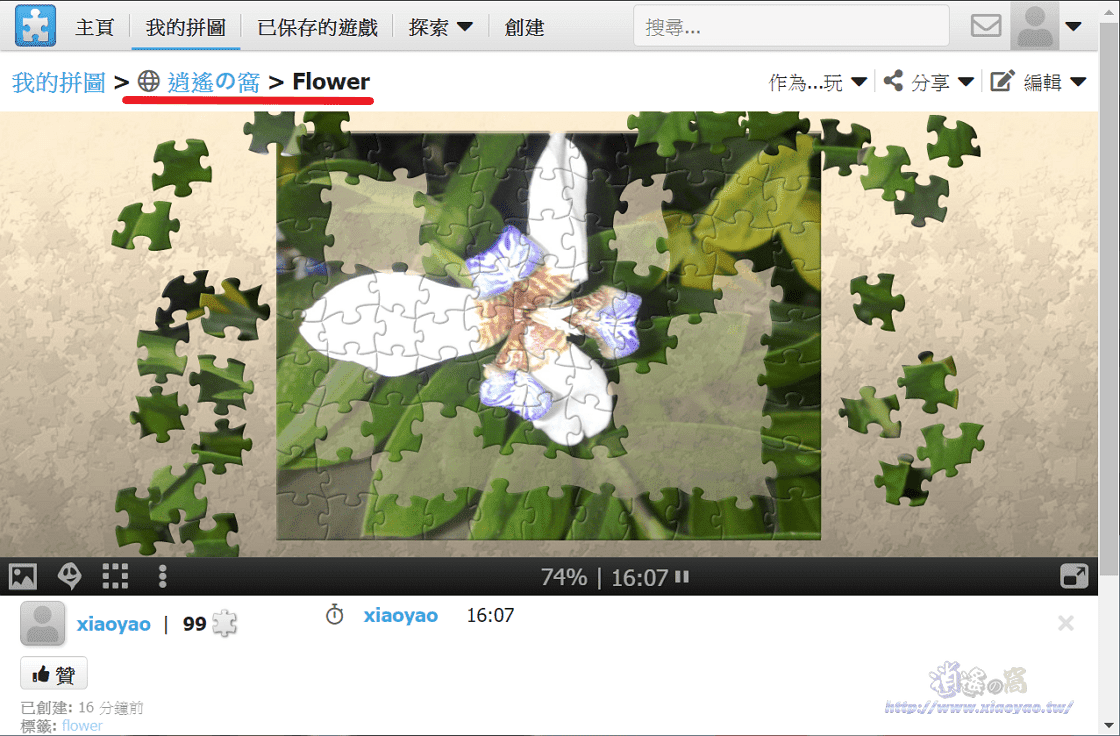
Task: Expand the 探索 dropdown menu
Action: pos(440,27)
